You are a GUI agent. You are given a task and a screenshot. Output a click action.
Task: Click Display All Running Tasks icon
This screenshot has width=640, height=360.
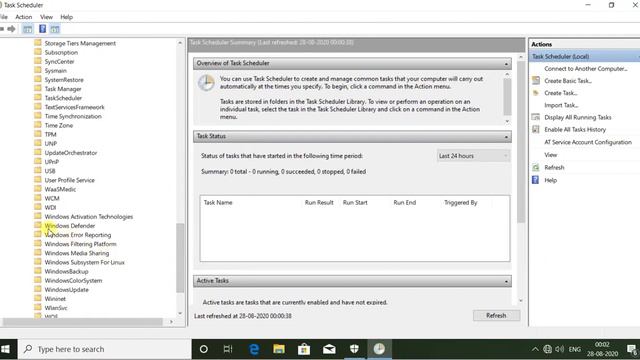point(536,117)
